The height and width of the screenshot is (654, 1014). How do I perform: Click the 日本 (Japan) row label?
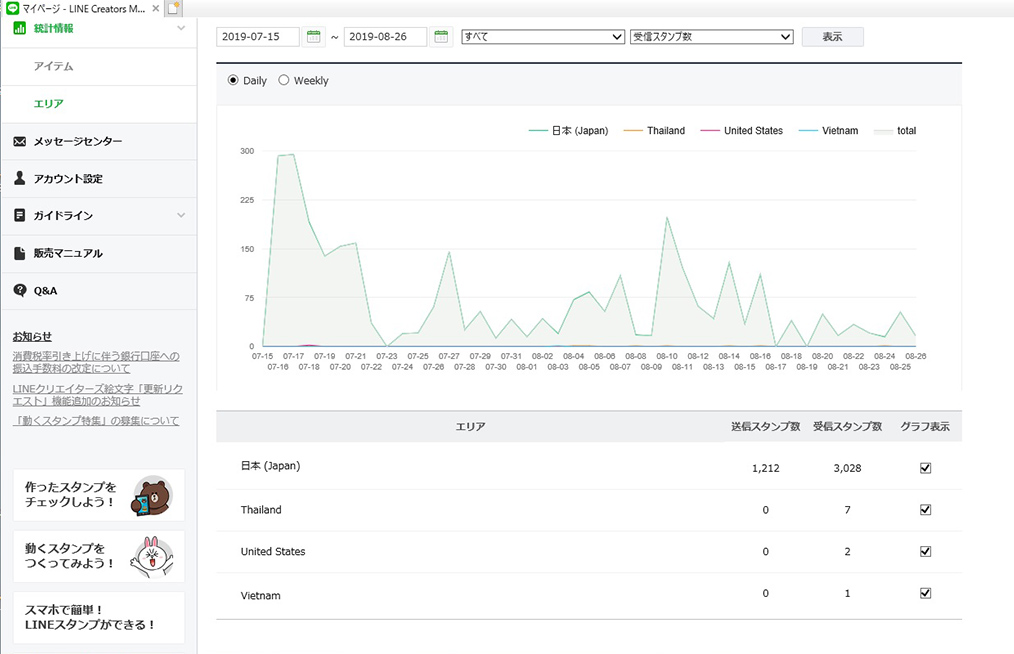[x=270, y=466]
